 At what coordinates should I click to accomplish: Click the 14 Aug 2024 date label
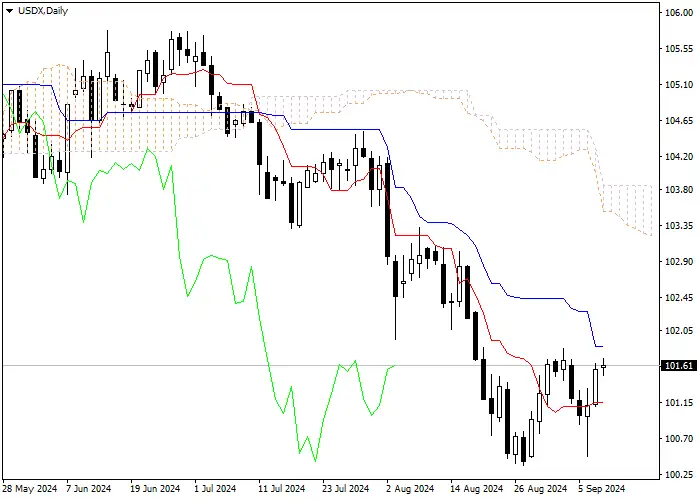[x=476, y=489]
